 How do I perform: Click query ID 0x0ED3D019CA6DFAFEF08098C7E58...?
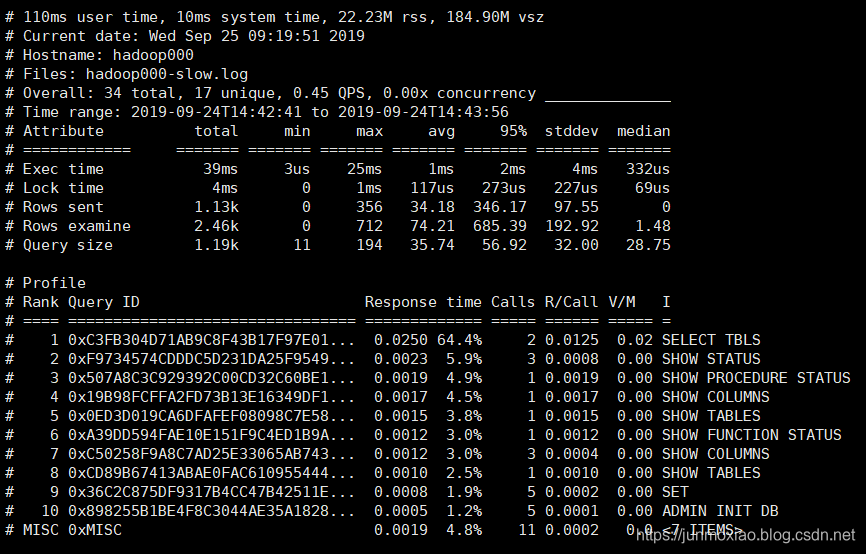coord(212,416)
